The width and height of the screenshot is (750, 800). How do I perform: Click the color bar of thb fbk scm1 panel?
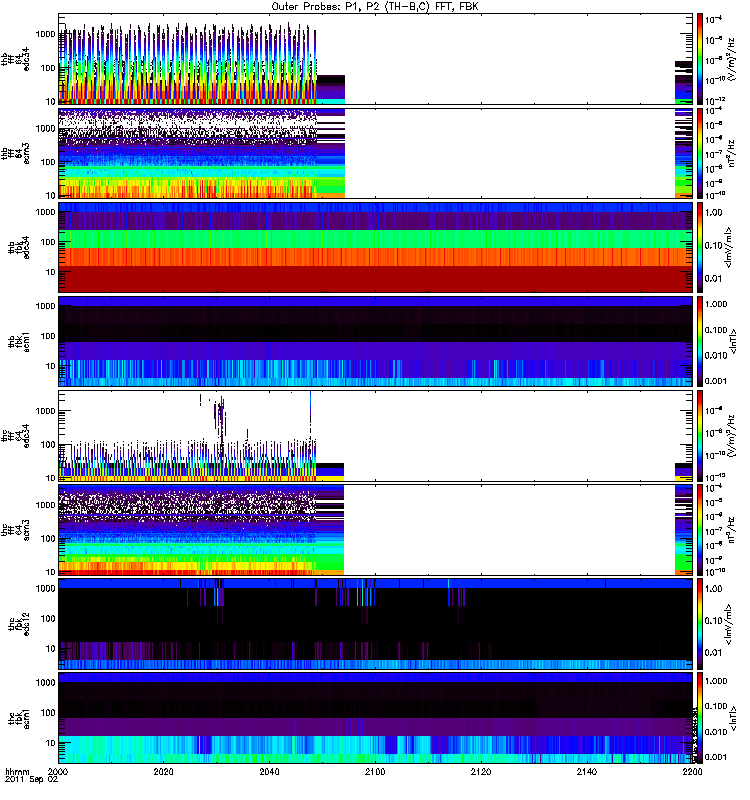700,342
